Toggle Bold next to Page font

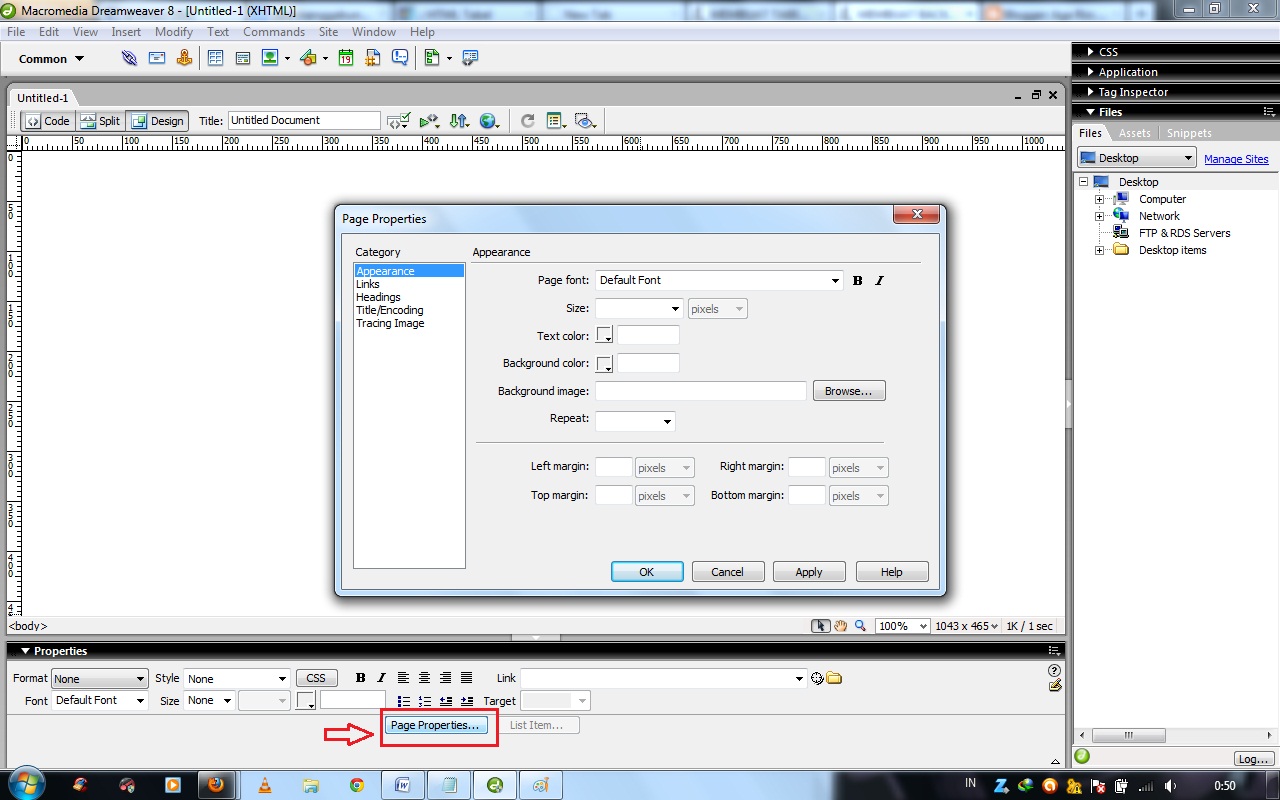pos(857,281)
